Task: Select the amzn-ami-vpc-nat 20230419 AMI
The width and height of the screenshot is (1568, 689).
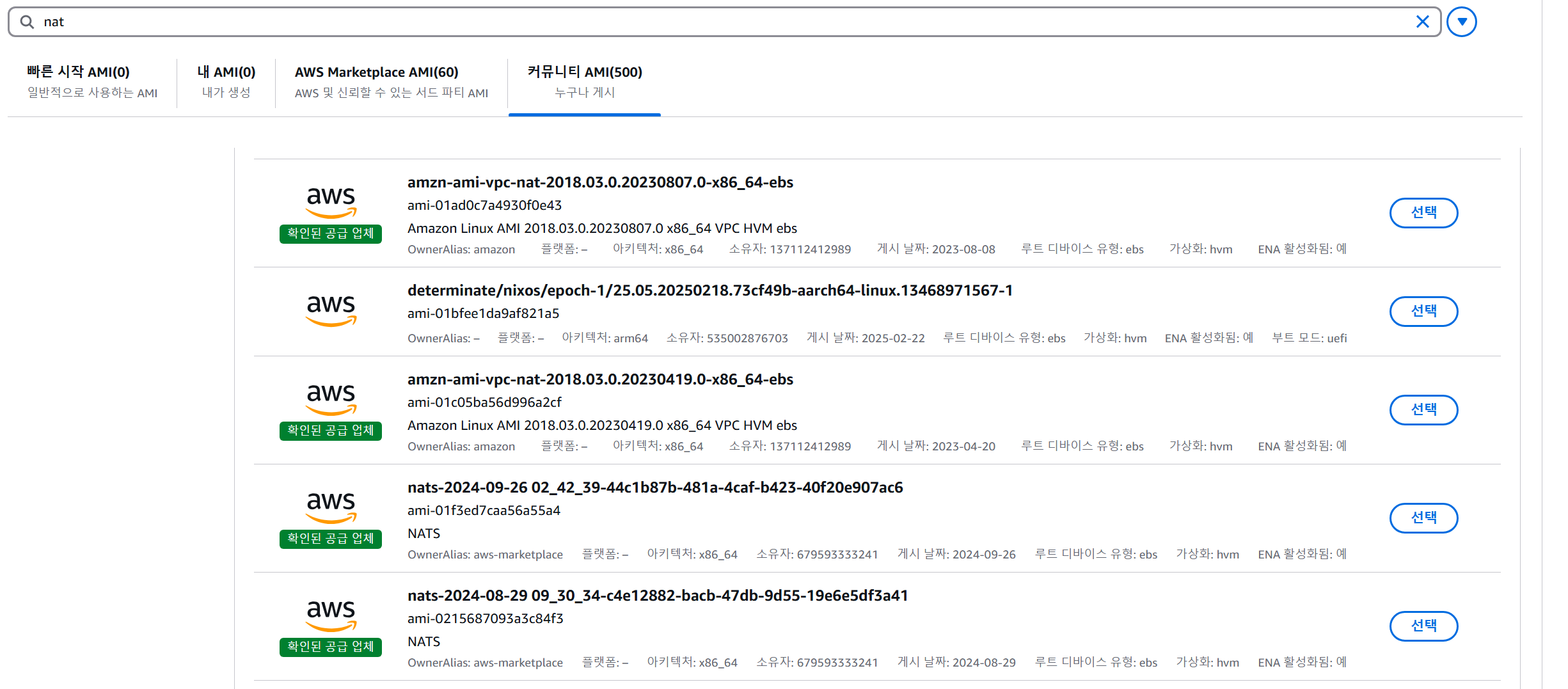Action: coord(1423,409)
